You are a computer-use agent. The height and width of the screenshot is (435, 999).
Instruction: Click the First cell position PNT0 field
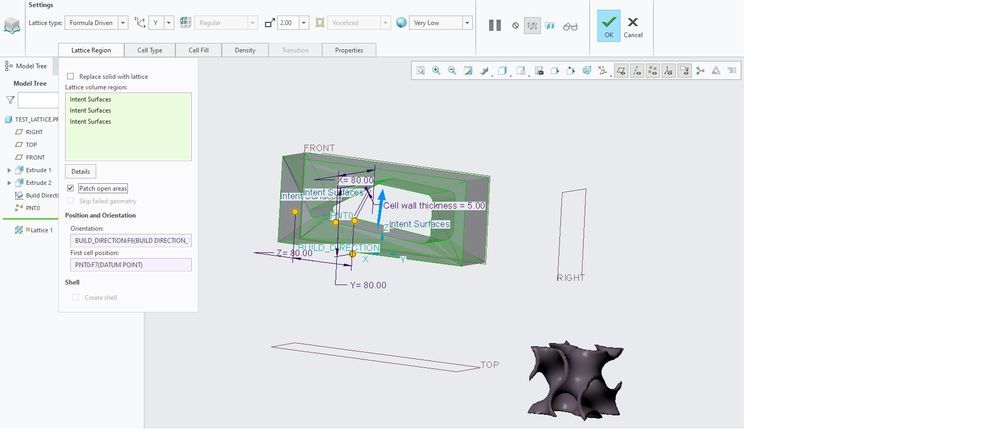(128, 265)
